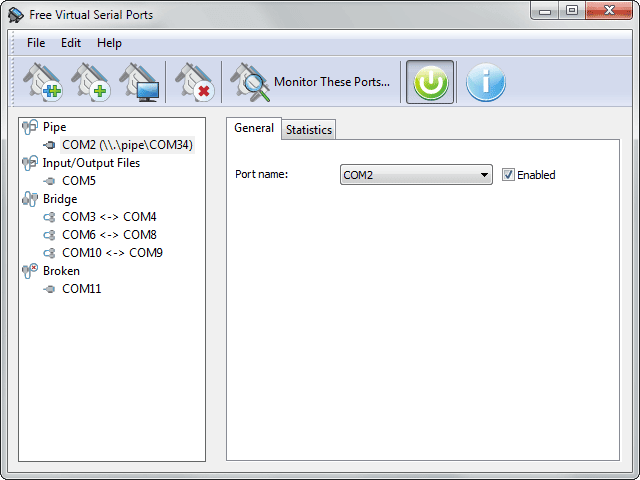Click the bridge icon beside COM10 <-> COM9
This screenshot has width=640, height=480.
click(49, 253)
